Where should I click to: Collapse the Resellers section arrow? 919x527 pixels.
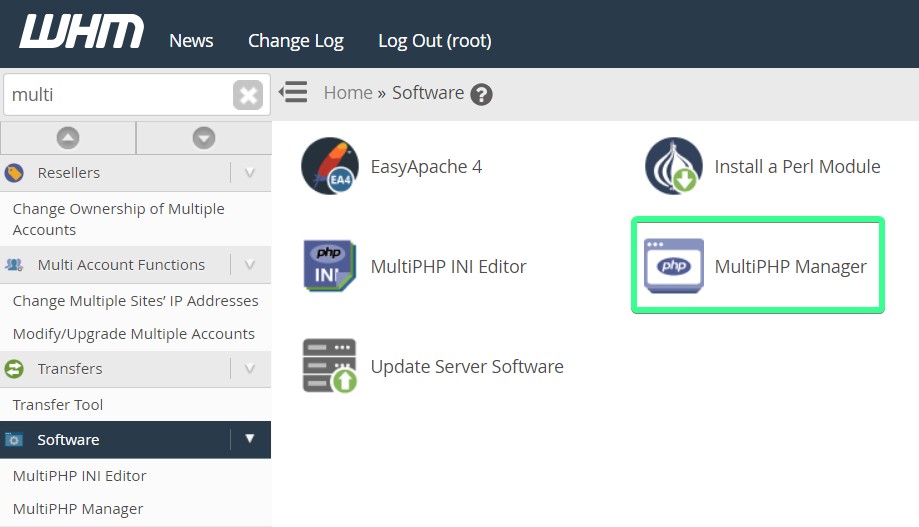250,173
